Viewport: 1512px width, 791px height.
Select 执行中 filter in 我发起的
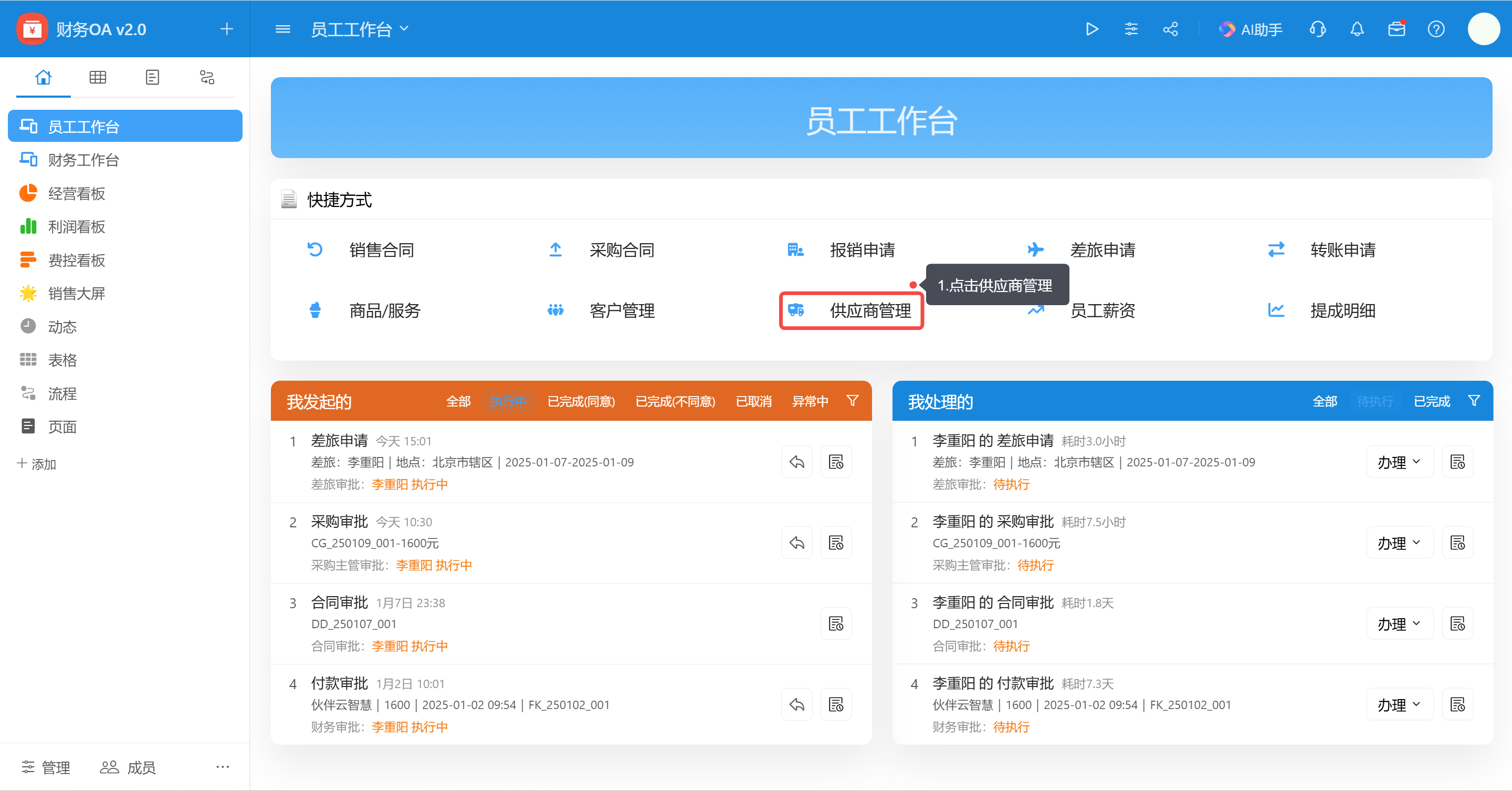(508, 401)
